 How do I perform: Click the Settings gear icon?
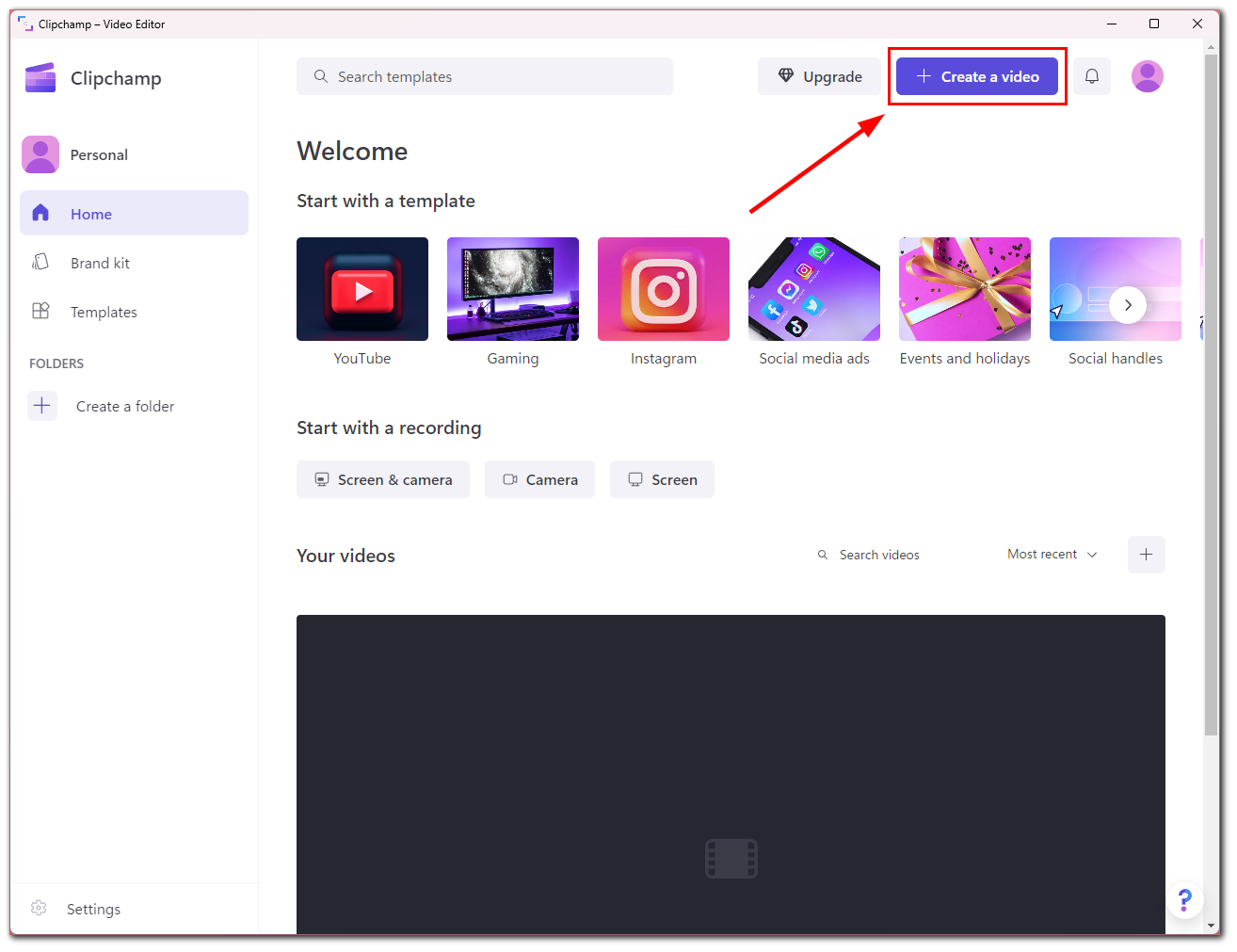[x=39, y=908]
